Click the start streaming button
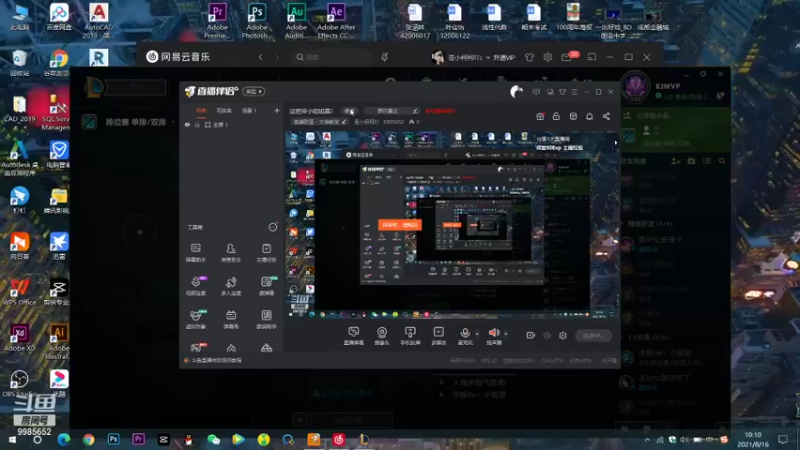The height and width of the screenshot is (450, 800). pyautogui.click(x=593, y=335)
